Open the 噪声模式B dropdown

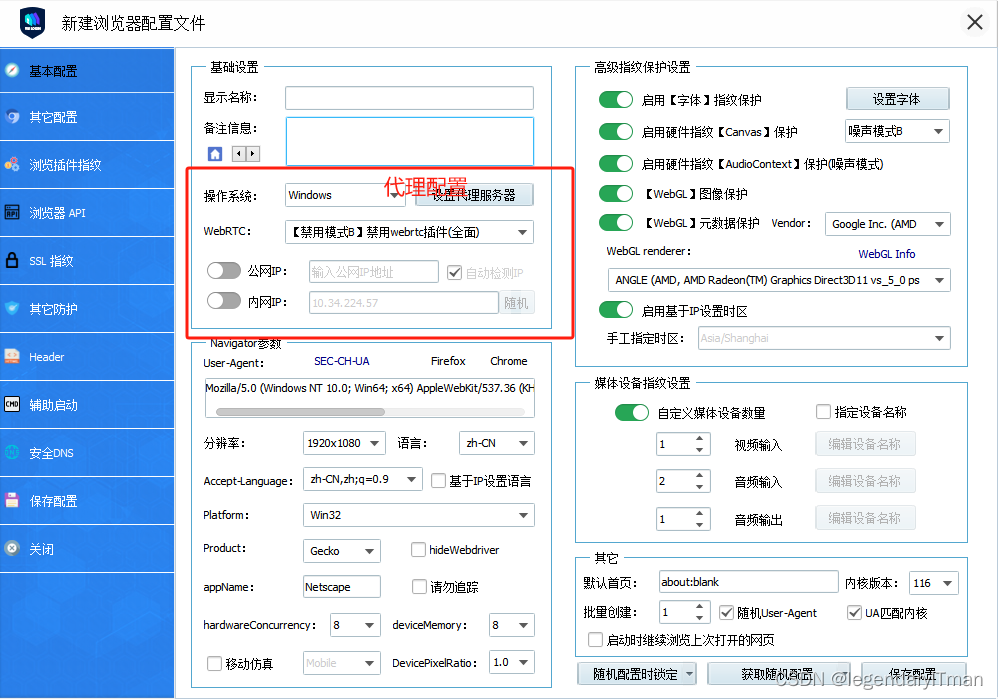[x=897, y=131]
